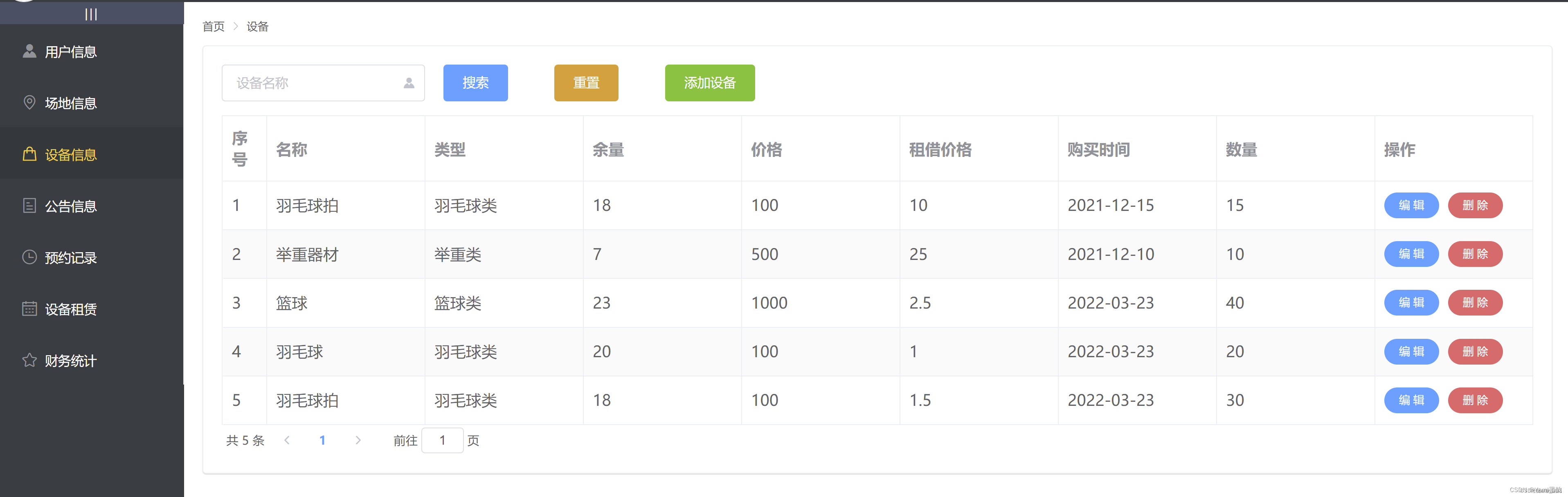Click the bag icon next to 设备信息
This screenshot has width=1568, height=497.
click(x=29, y=154)
